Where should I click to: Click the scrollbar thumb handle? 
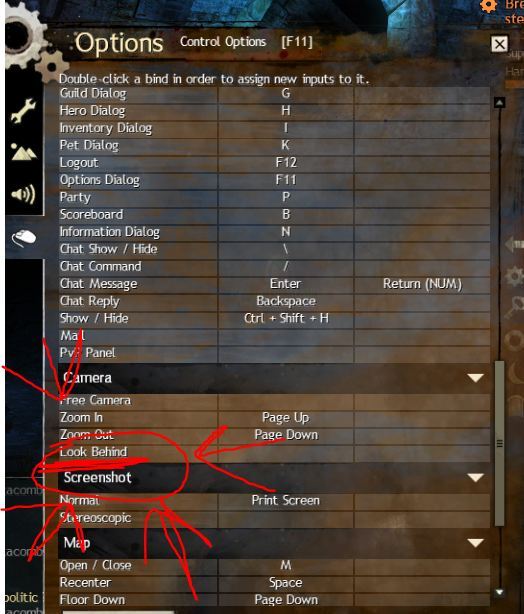click(499, 444)
